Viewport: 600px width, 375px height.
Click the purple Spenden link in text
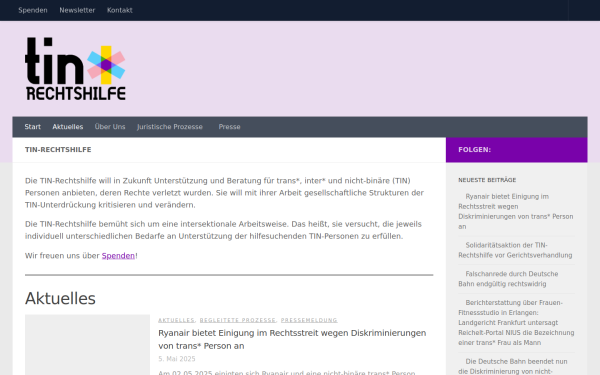pyautogui.click(x=118, y=256)
